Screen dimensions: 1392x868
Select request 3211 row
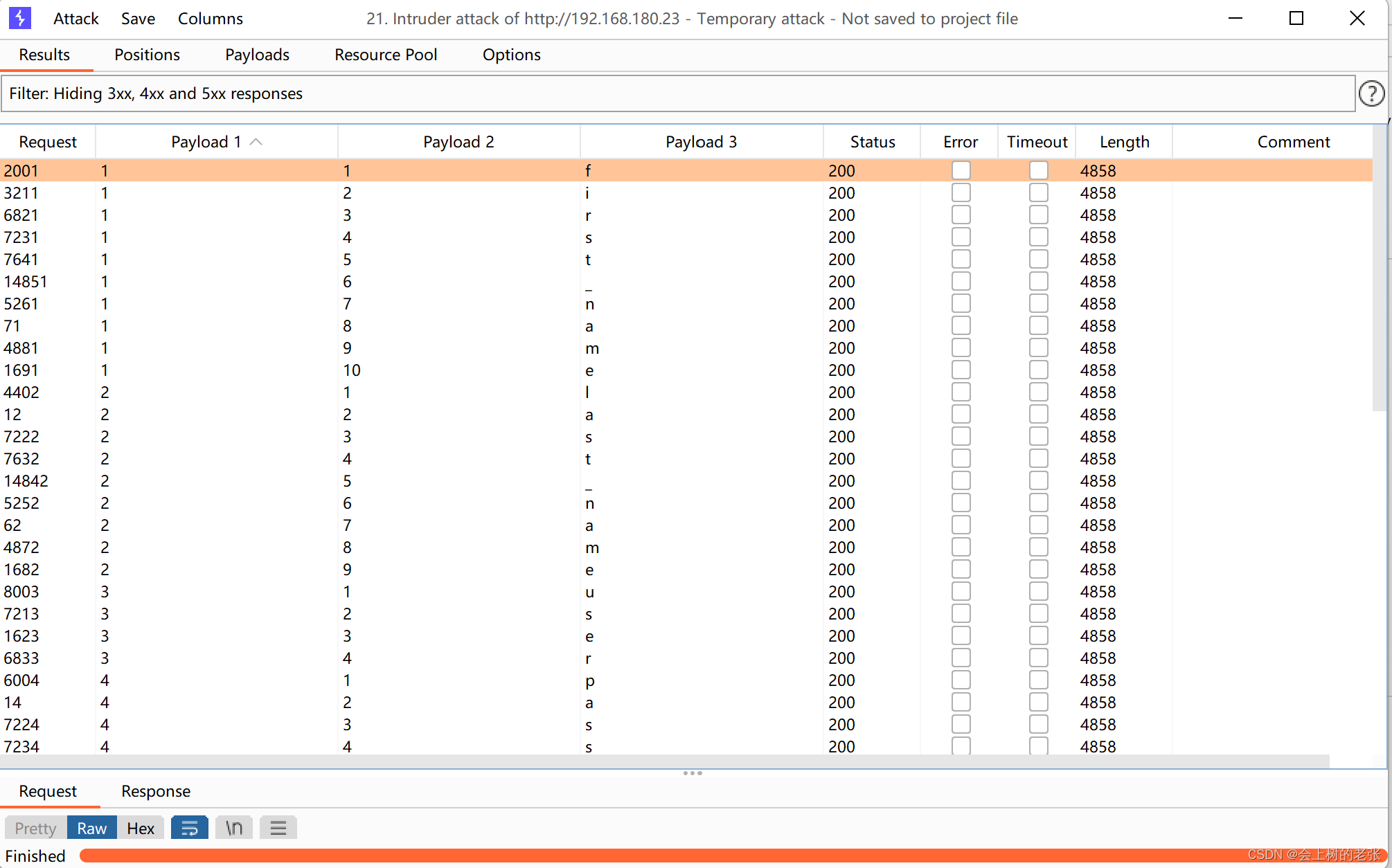(x=686, y=192)
